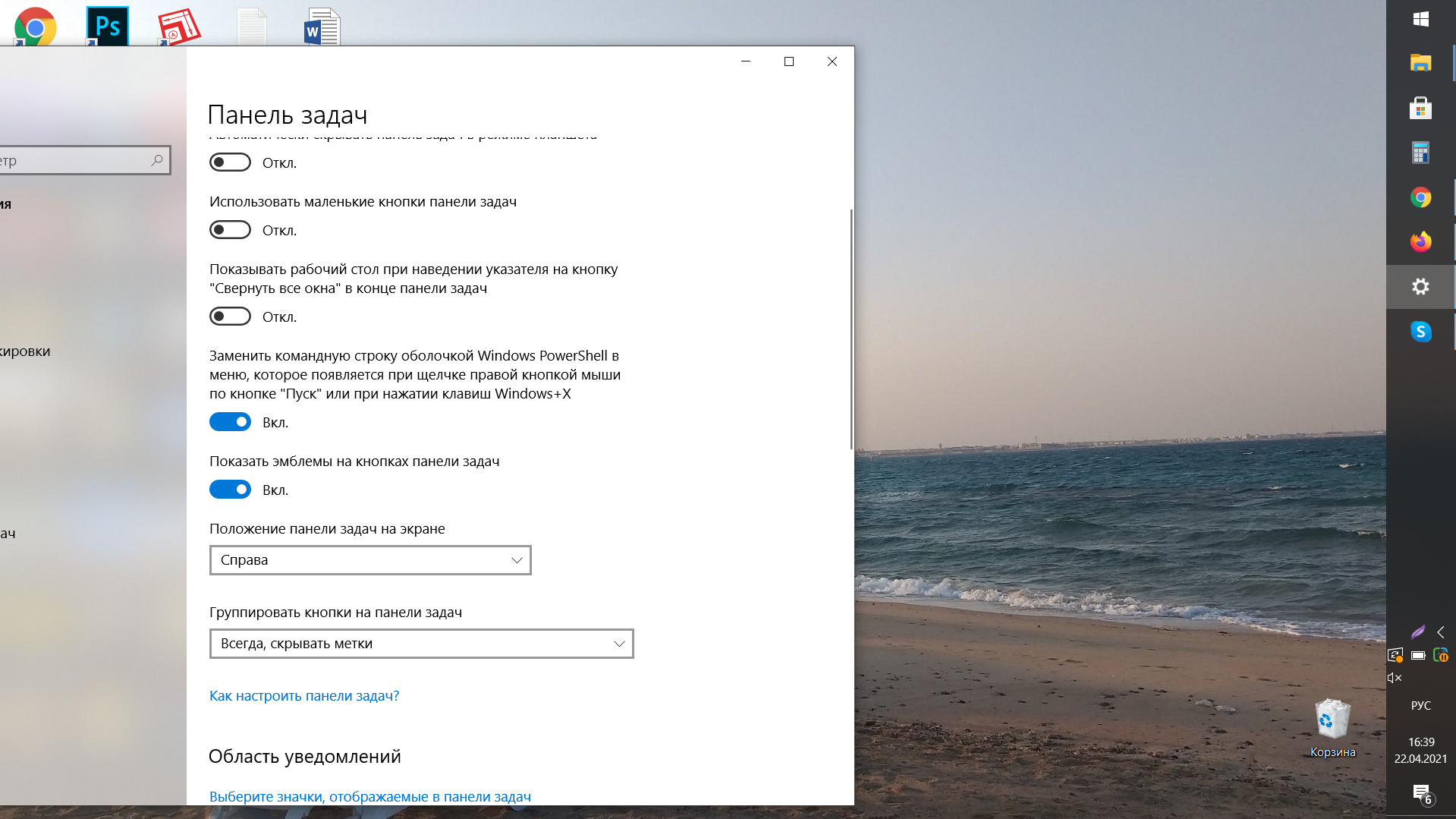This screenshot has height=819, width=1456.
Task: Launch Microsoft Store from the taskbar
Action: pos(1421,108)
